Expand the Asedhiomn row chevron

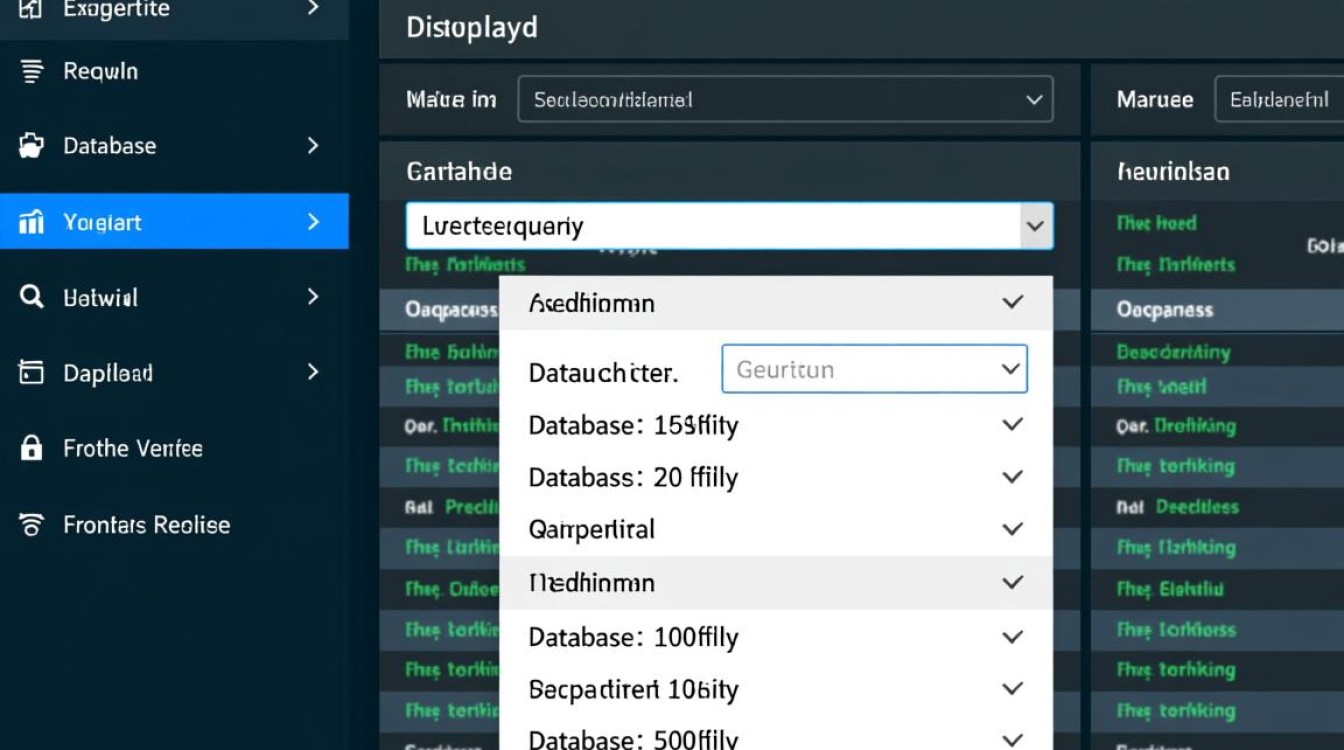1012,303
